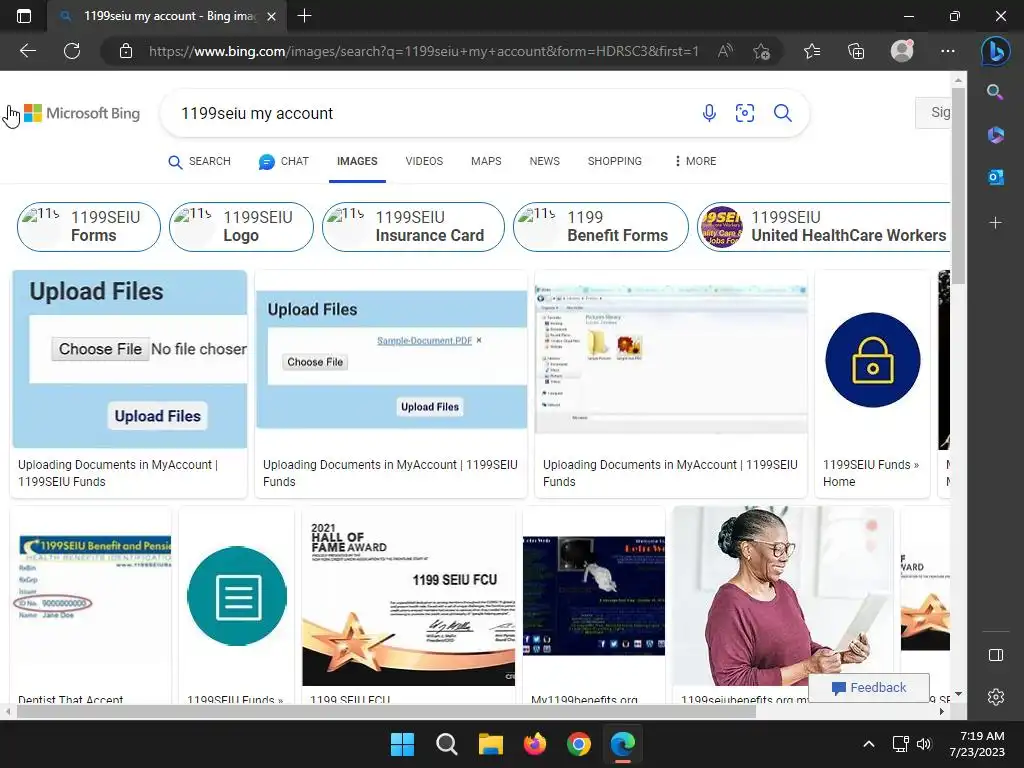This screenshot has width=1024, height=768.
Task: Open Read aloud icon in address bar
Action: tap(725, 51)
